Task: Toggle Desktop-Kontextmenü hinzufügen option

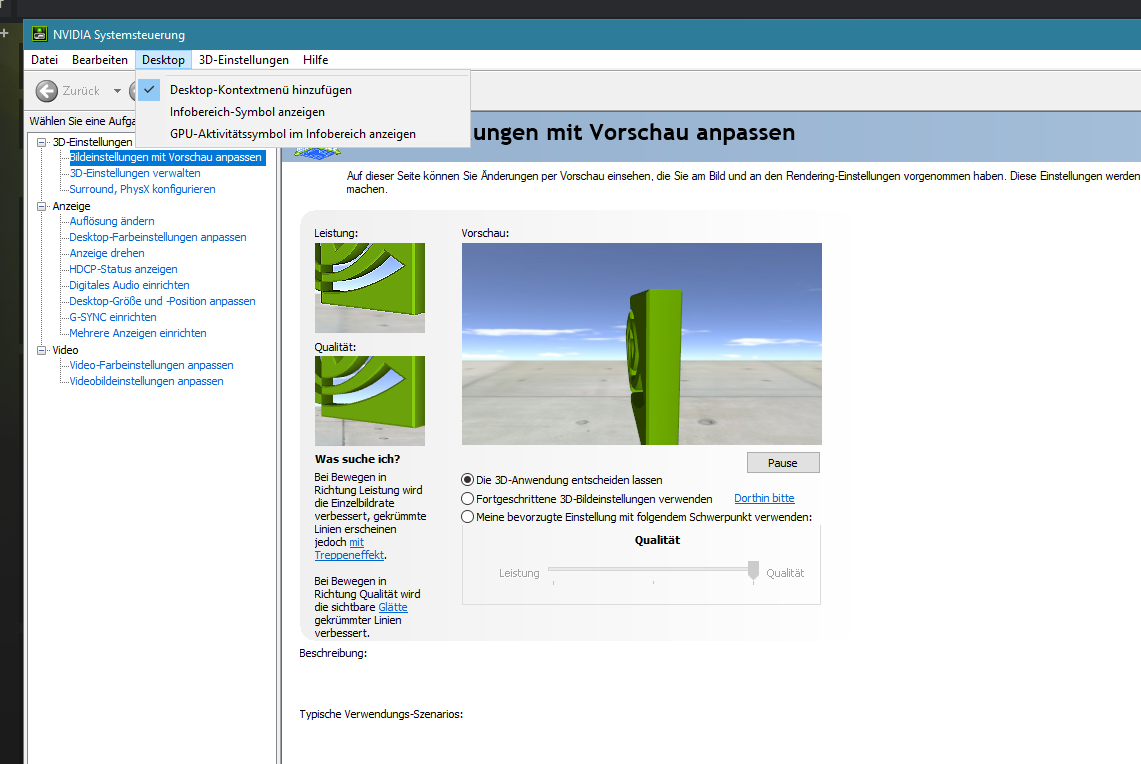Action: tap(303, 89)
